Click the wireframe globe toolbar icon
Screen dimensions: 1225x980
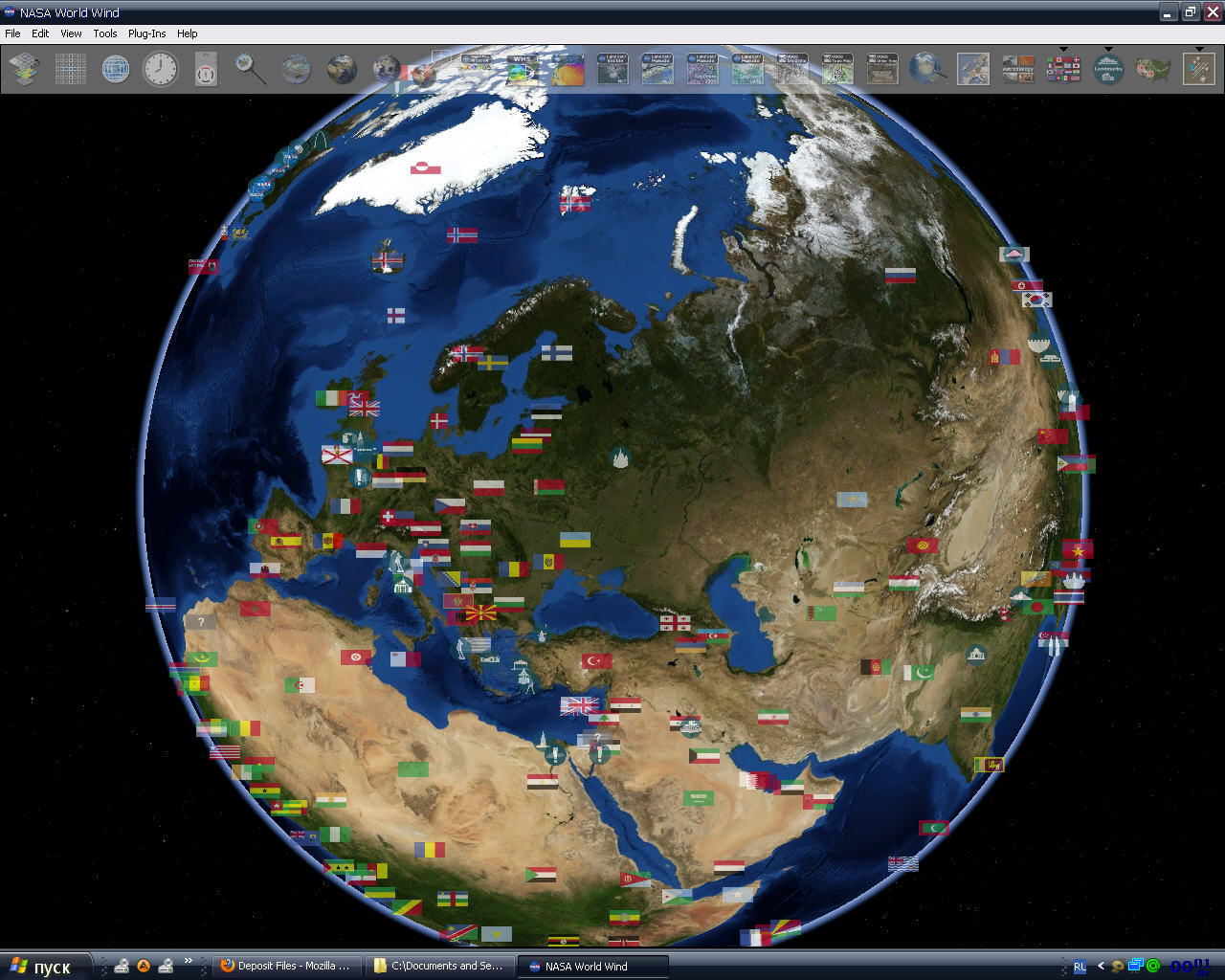[116, 69]
